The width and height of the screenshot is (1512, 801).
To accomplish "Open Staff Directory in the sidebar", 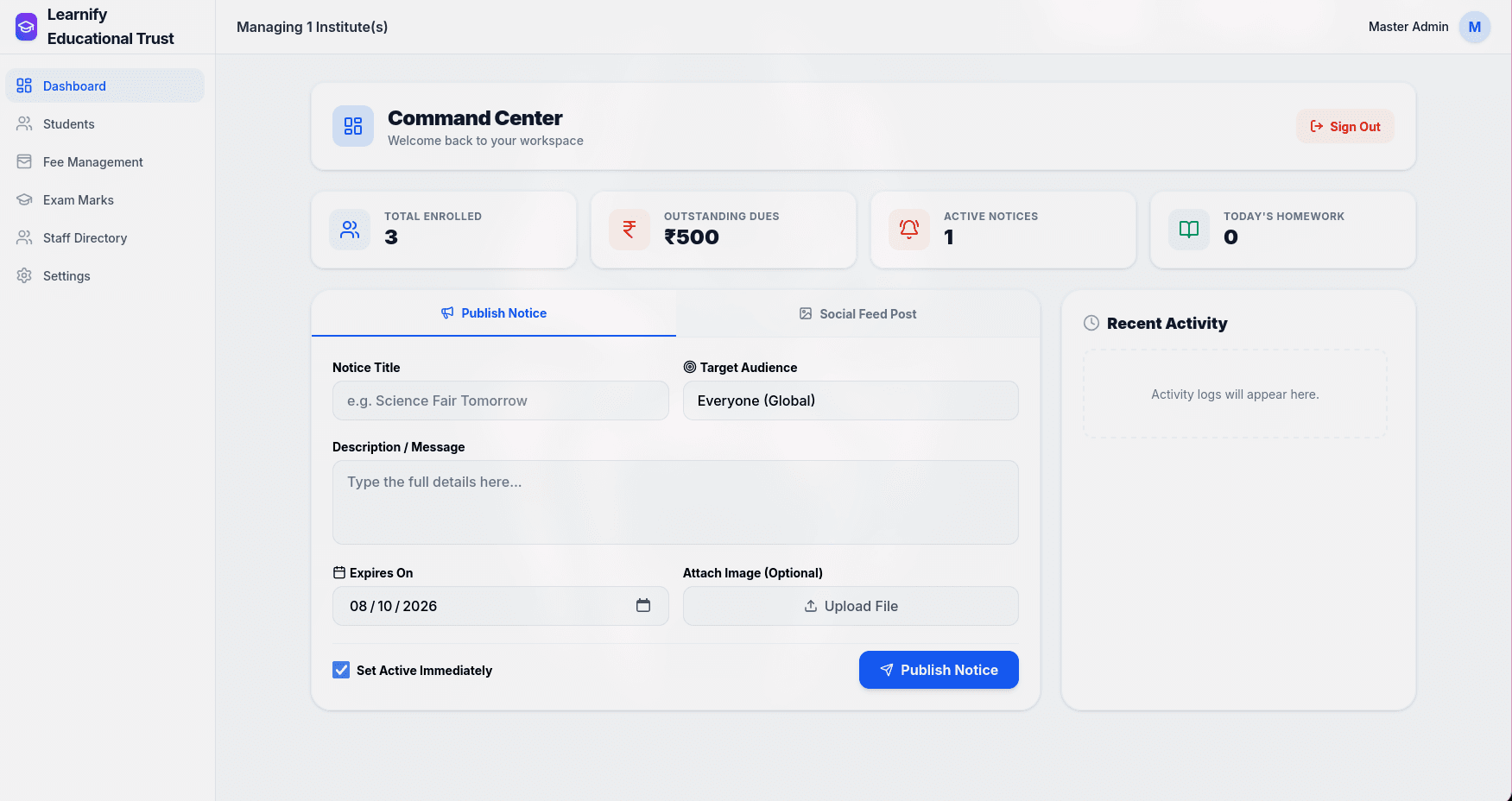I will (105, 237).
